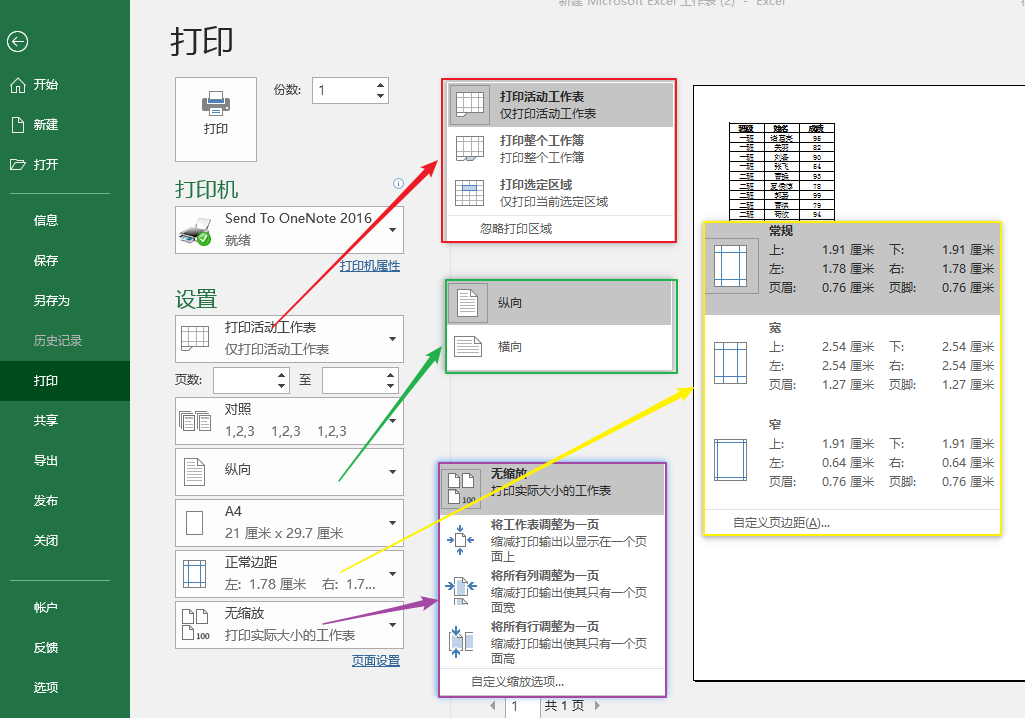This screenshot has width=1025, height=718.
Task: Select the portrait orientation page icon
Action: pos(466,303)
